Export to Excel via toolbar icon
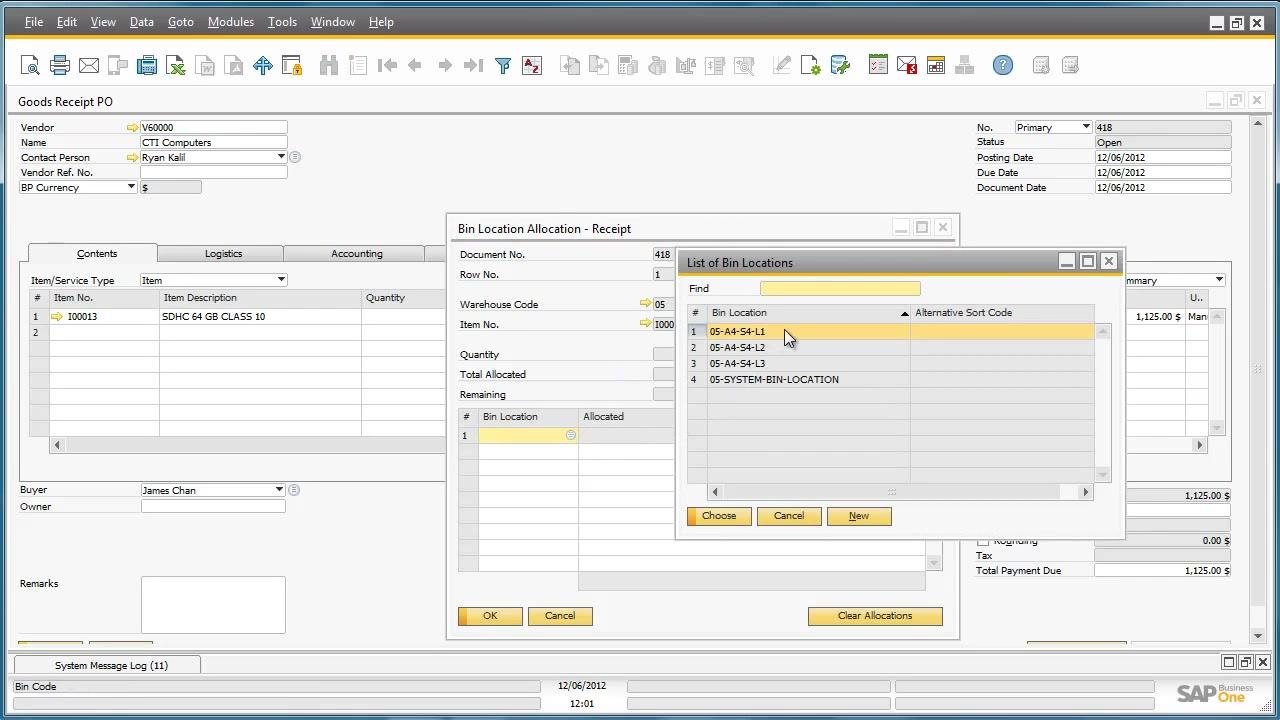This screenshot has width=1280, height=720. pyautogui.click(x=176, y=66)
